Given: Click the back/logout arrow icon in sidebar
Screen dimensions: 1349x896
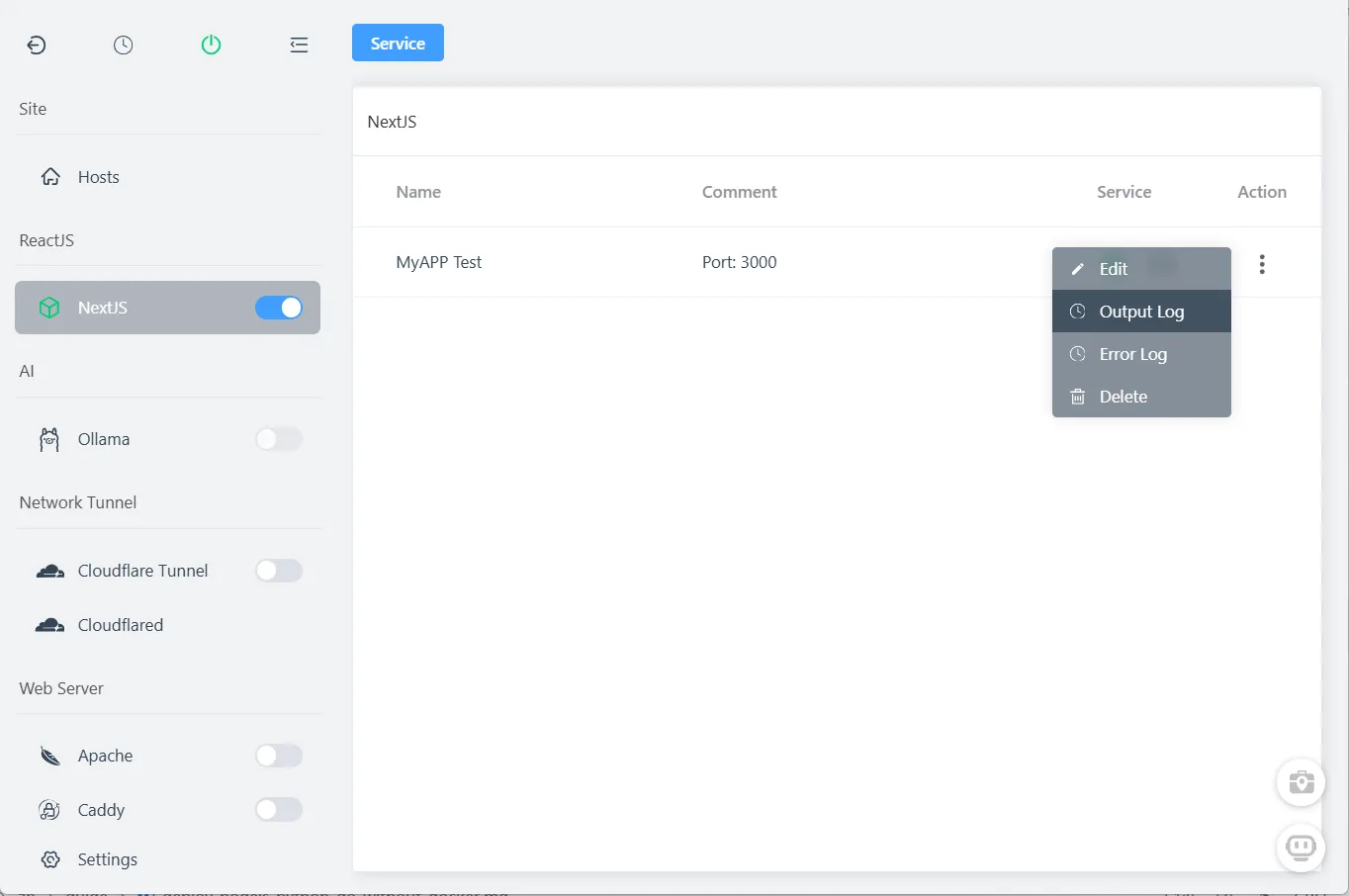Looking at the screenshot, I should tap(37, 45).
